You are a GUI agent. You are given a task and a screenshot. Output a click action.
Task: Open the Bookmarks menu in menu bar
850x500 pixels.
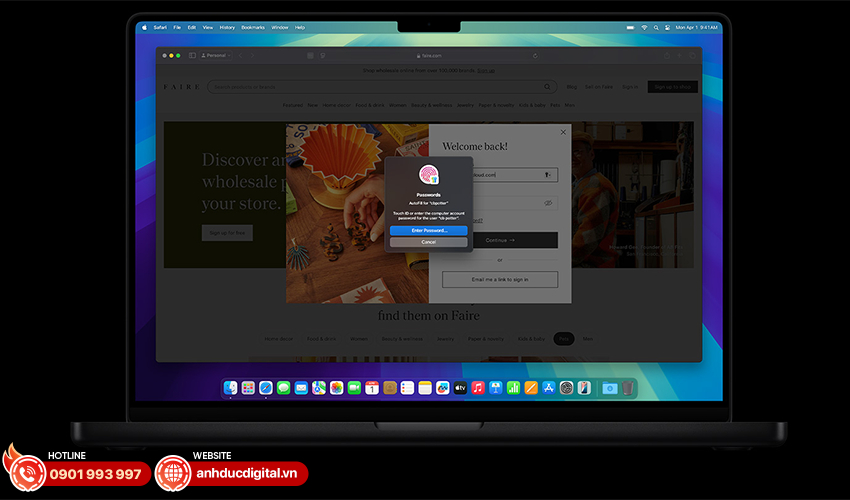[x=253, y=27]
